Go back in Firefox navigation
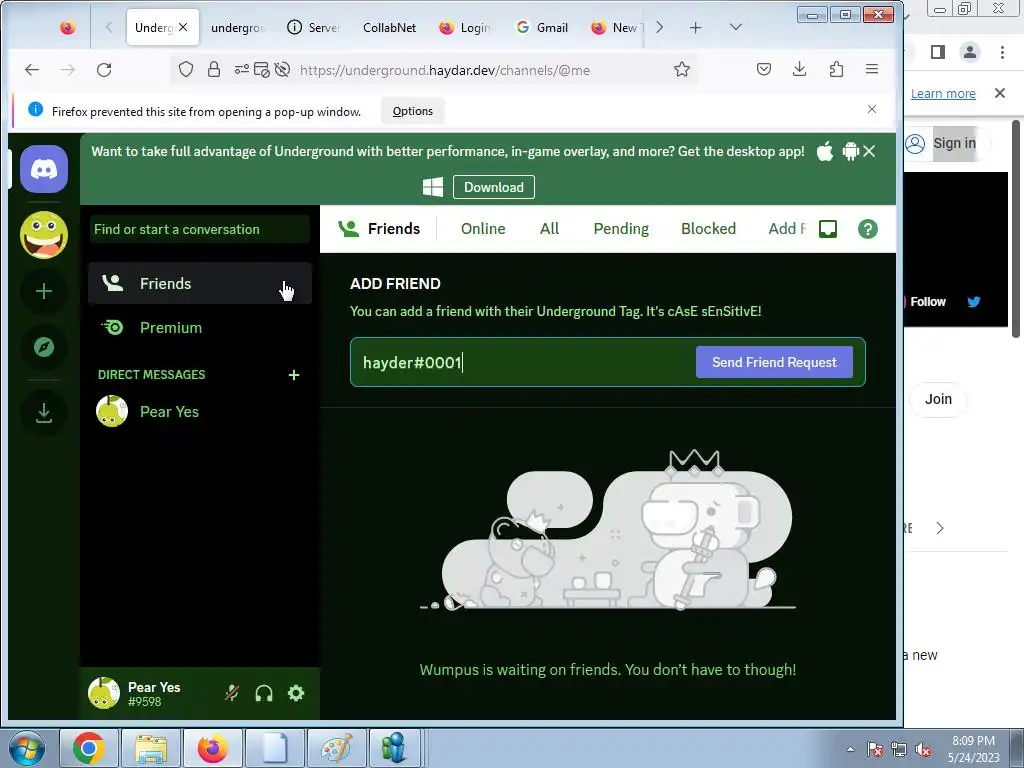The image size is (1024, 768). 32,69
